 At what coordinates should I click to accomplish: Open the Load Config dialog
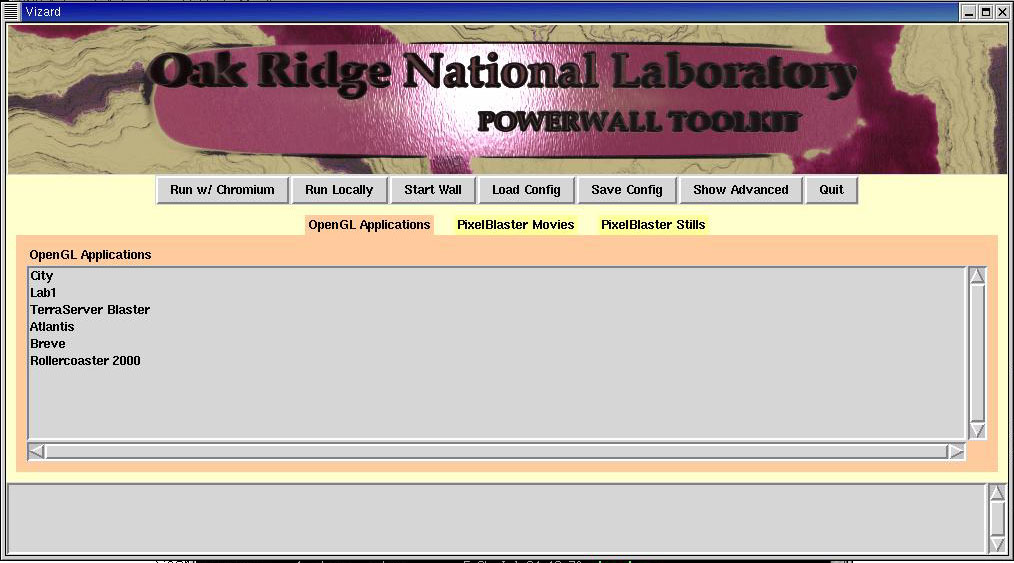pos(526,190)
